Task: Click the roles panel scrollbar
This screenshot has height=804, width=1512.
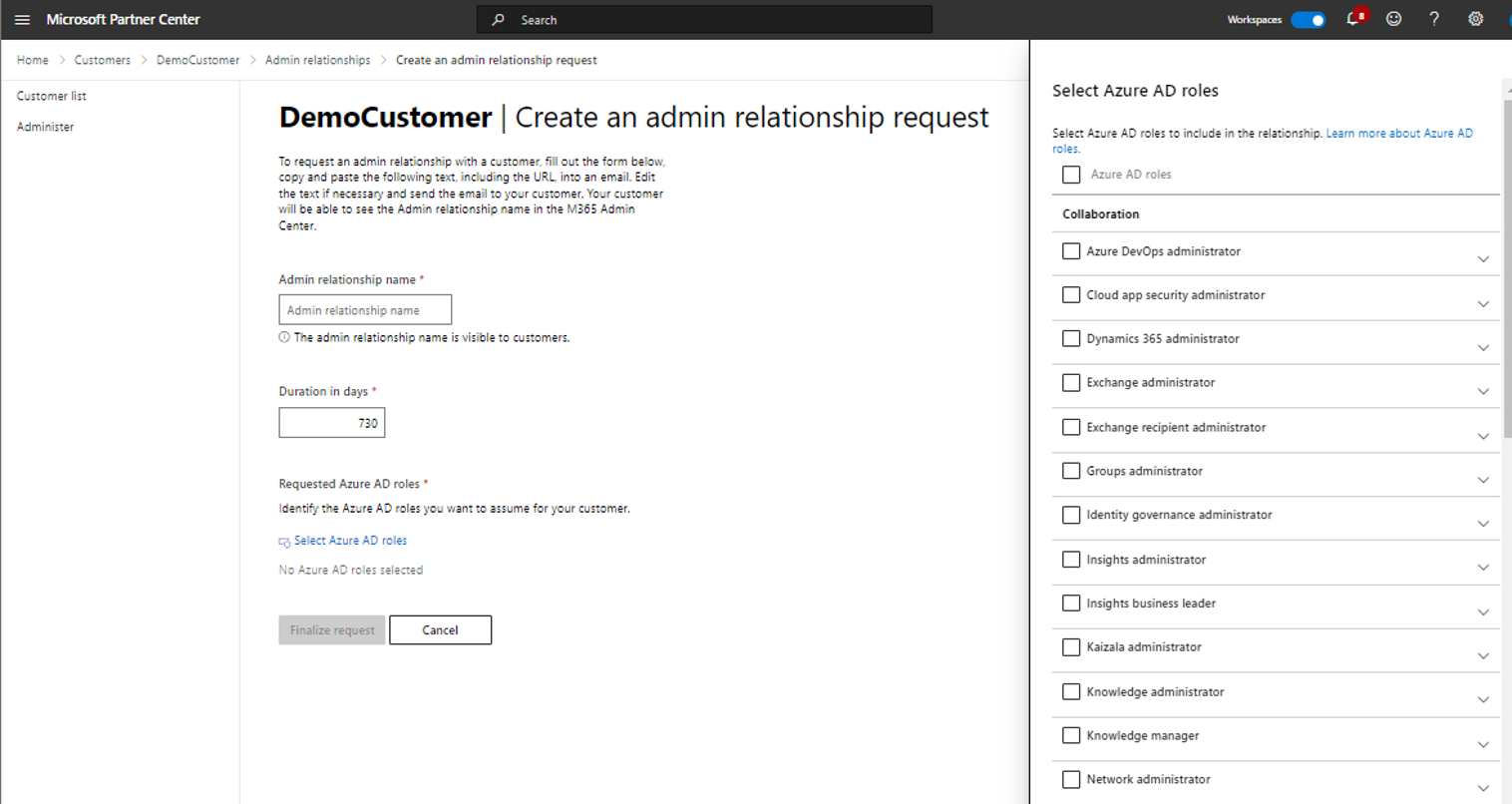Action: pyautogui.click(x=1506, y=269)
